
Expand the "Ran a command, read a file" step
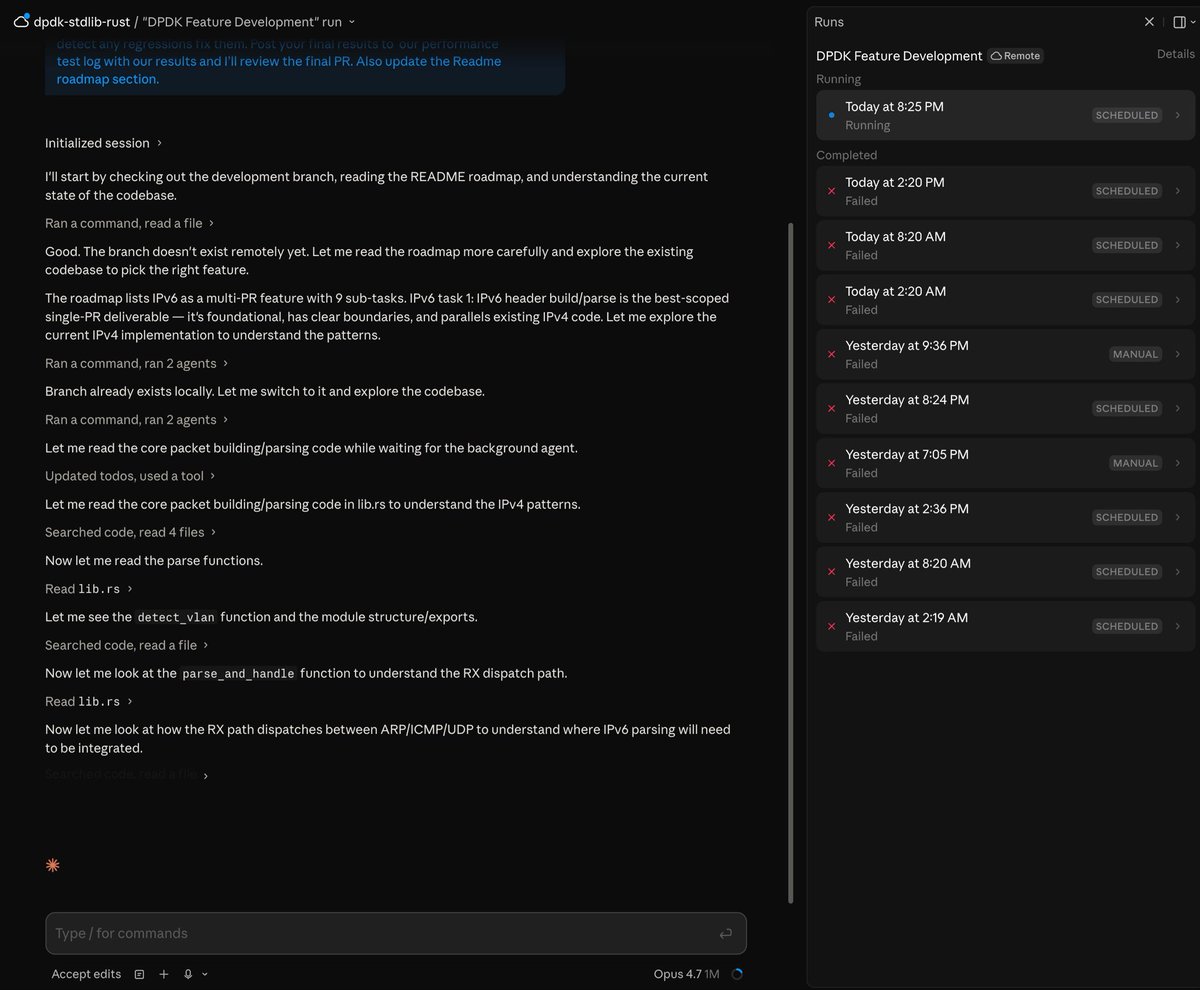click(x=129, y=223)
